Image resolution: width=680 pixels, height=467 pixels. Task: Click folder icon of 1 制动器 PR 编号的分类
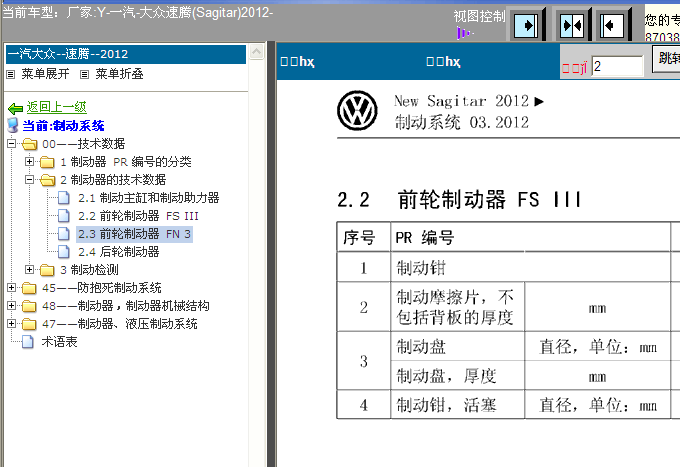[47, 162]
